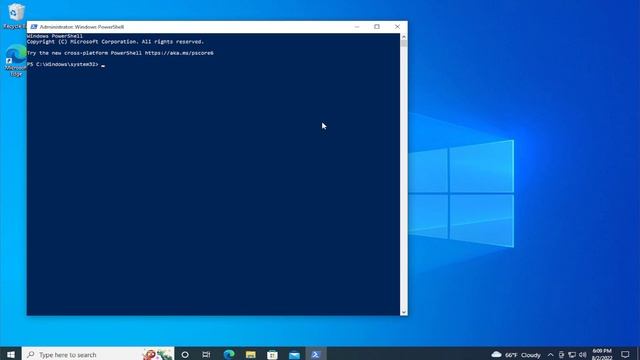Viewport: 640px width, 360px height.
Task: Launch Microsoft Edge from the taskbar
Action: [x=229, y=354]
